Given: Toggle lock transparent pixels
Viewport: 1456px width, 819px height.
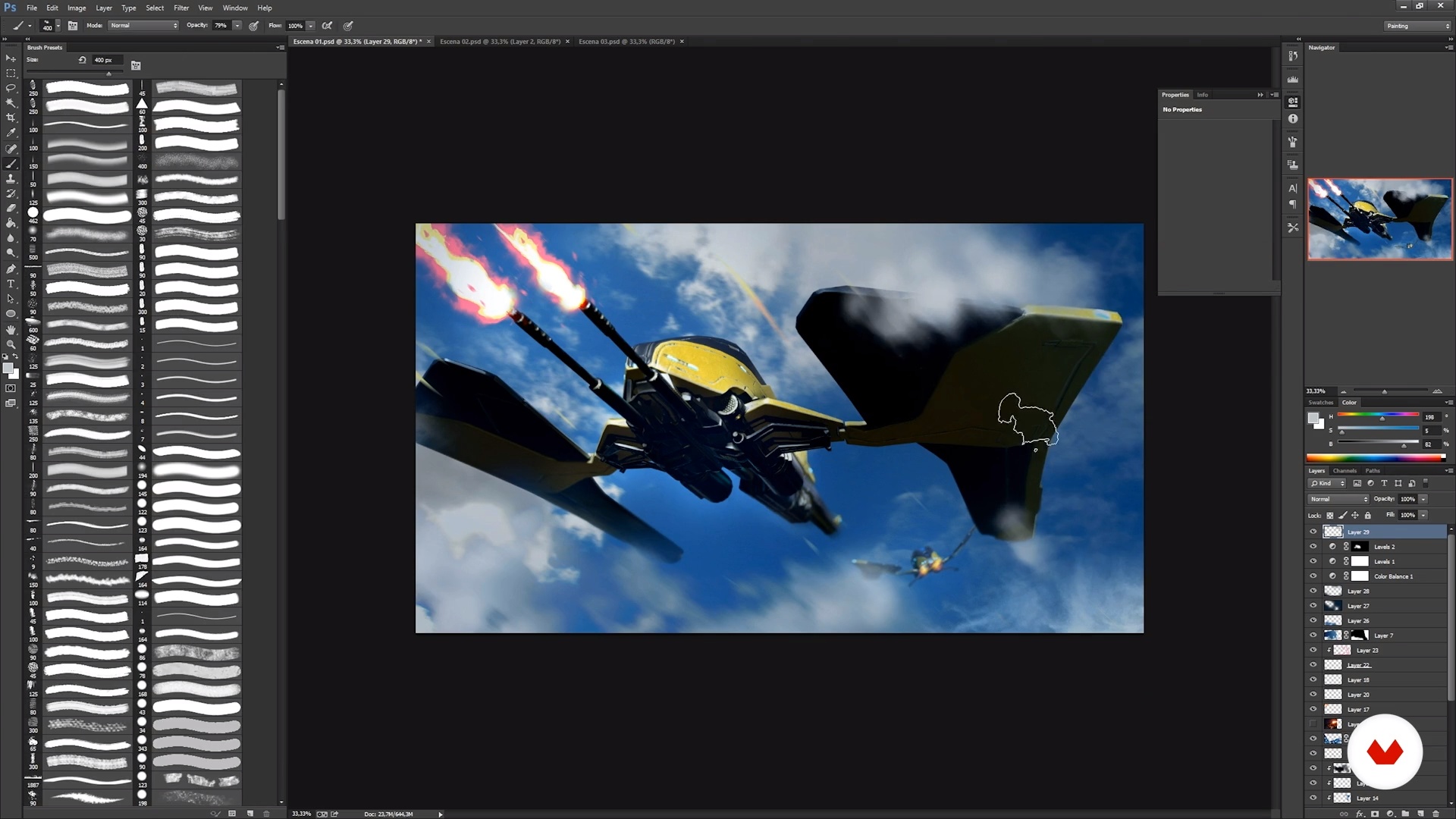Looking at the screenshot, I should 1330,515.
